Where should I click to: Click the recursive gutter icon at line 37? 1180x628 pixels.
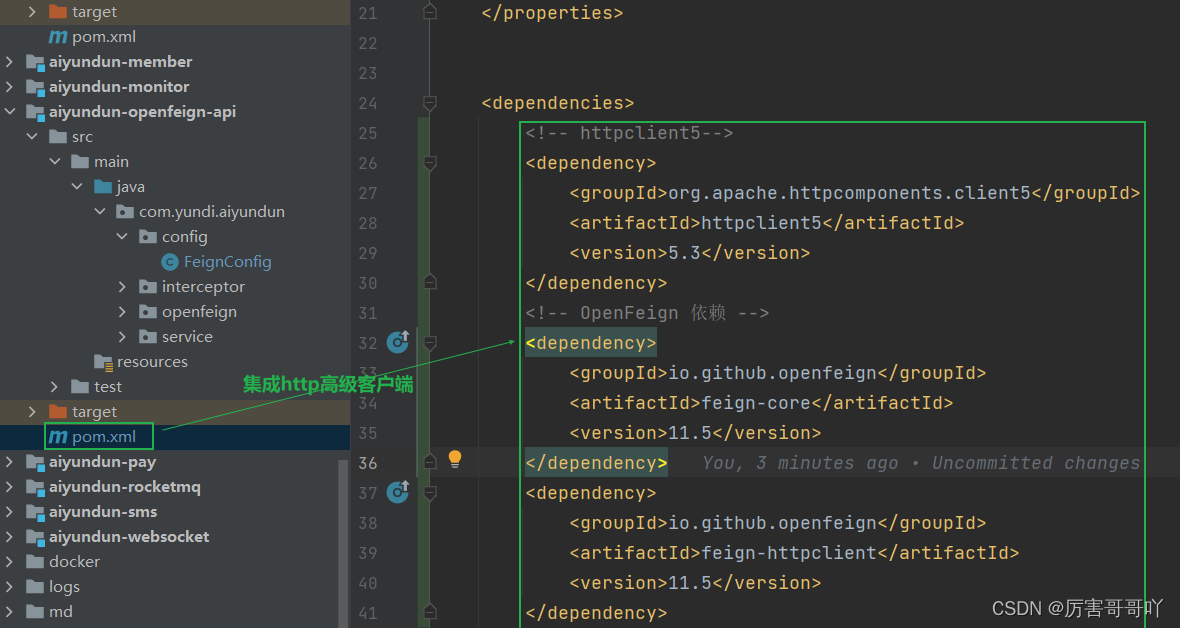397,492
